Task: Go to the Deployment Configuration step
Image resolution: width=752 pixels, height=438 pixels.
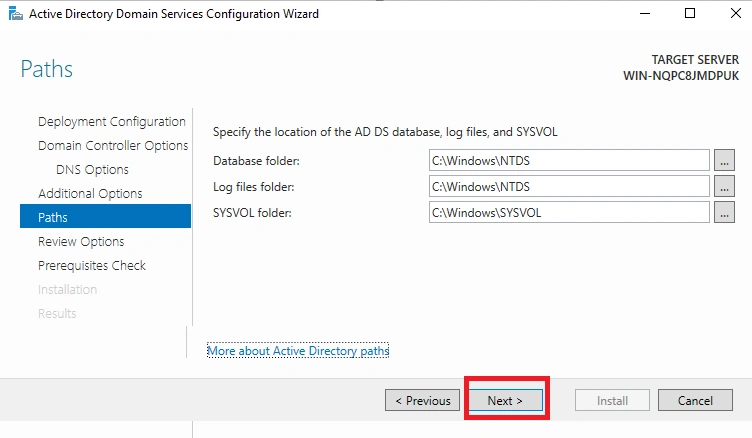Action: (112, 121)
